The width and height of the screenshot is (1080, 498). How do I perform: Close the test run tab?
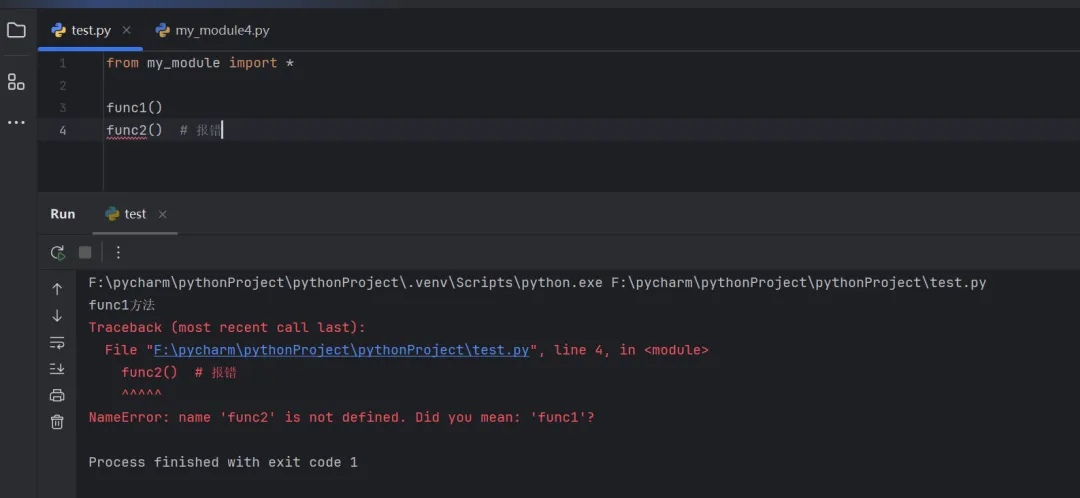click(x=163, y=214)
